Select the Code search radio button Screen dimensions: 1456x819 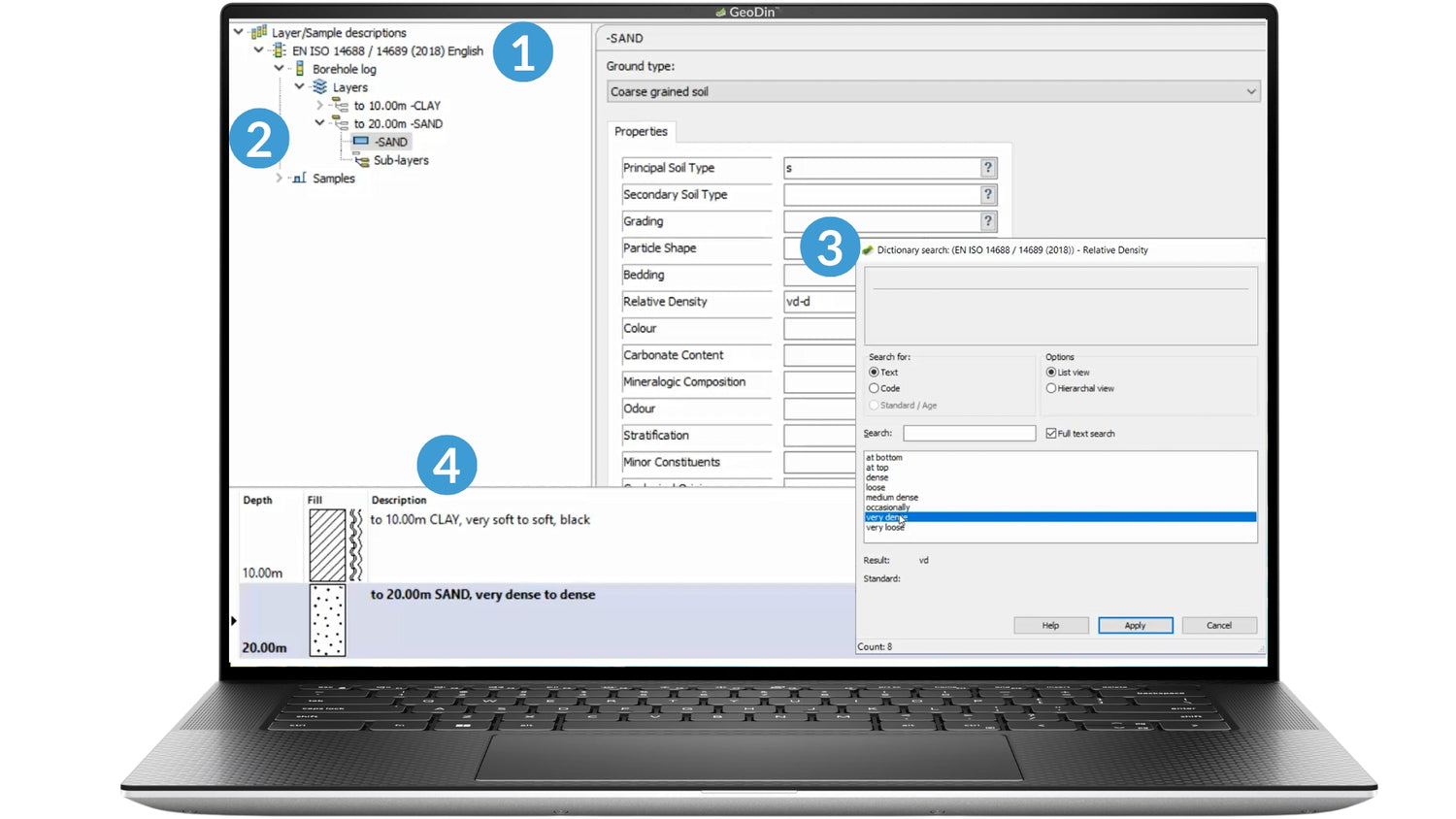tap(874, 388)
